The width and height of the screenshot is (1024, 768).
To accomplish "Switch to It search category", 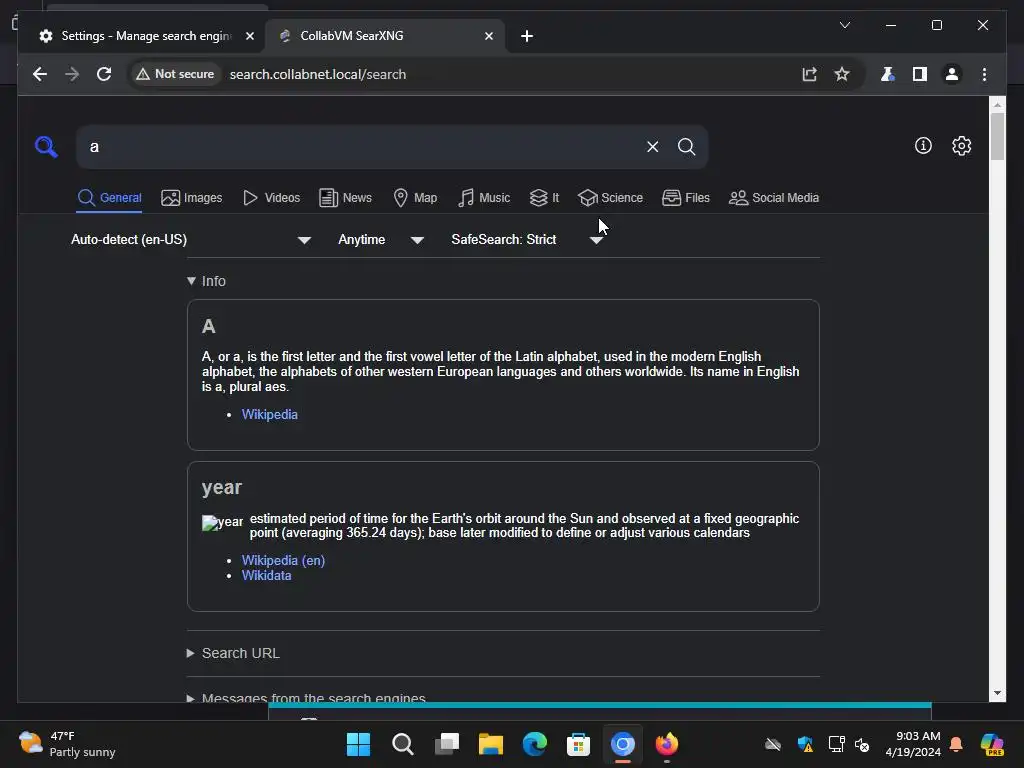I will coord(544,198).
